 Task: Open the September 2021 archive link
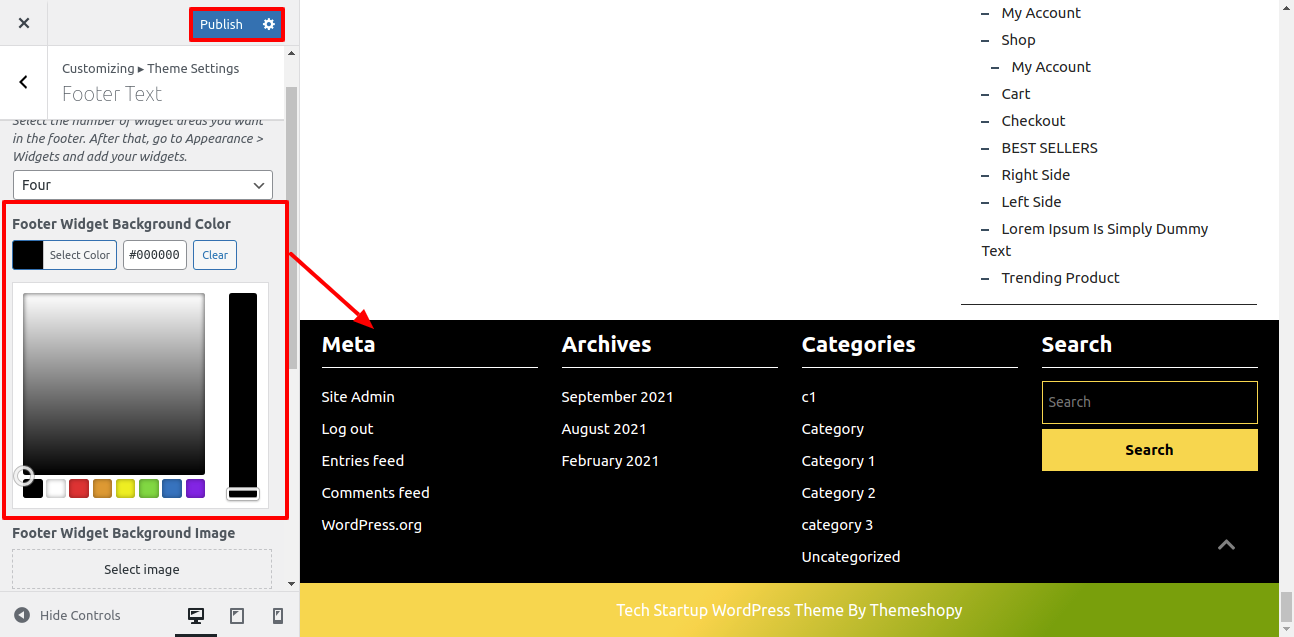tap(617, 397)
